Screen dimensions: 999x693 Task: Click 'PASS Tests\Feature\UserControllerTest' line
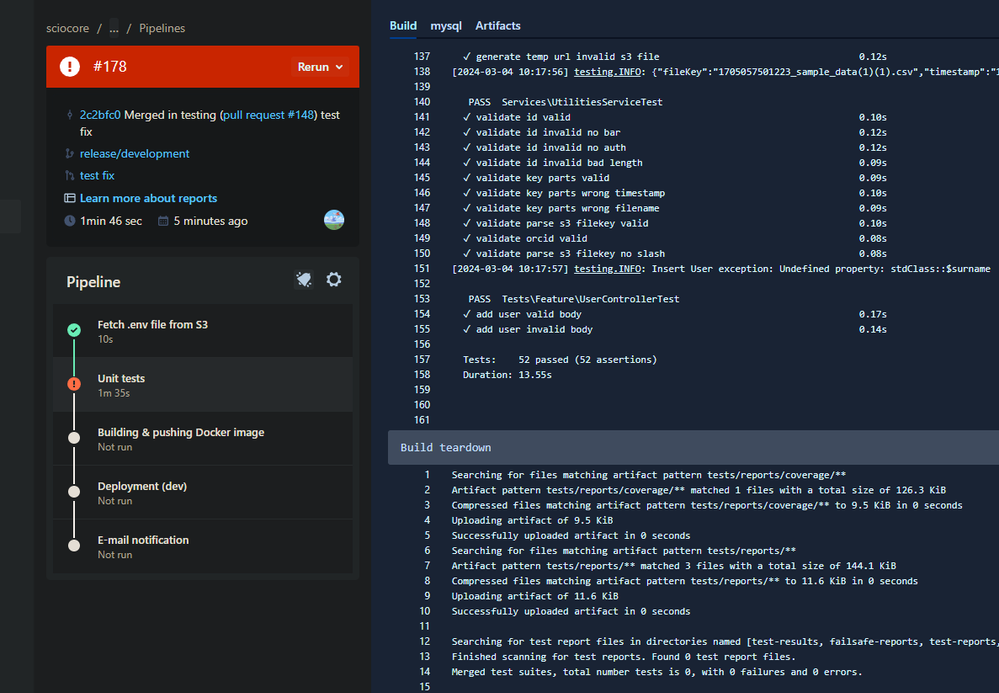pos(573,299)
